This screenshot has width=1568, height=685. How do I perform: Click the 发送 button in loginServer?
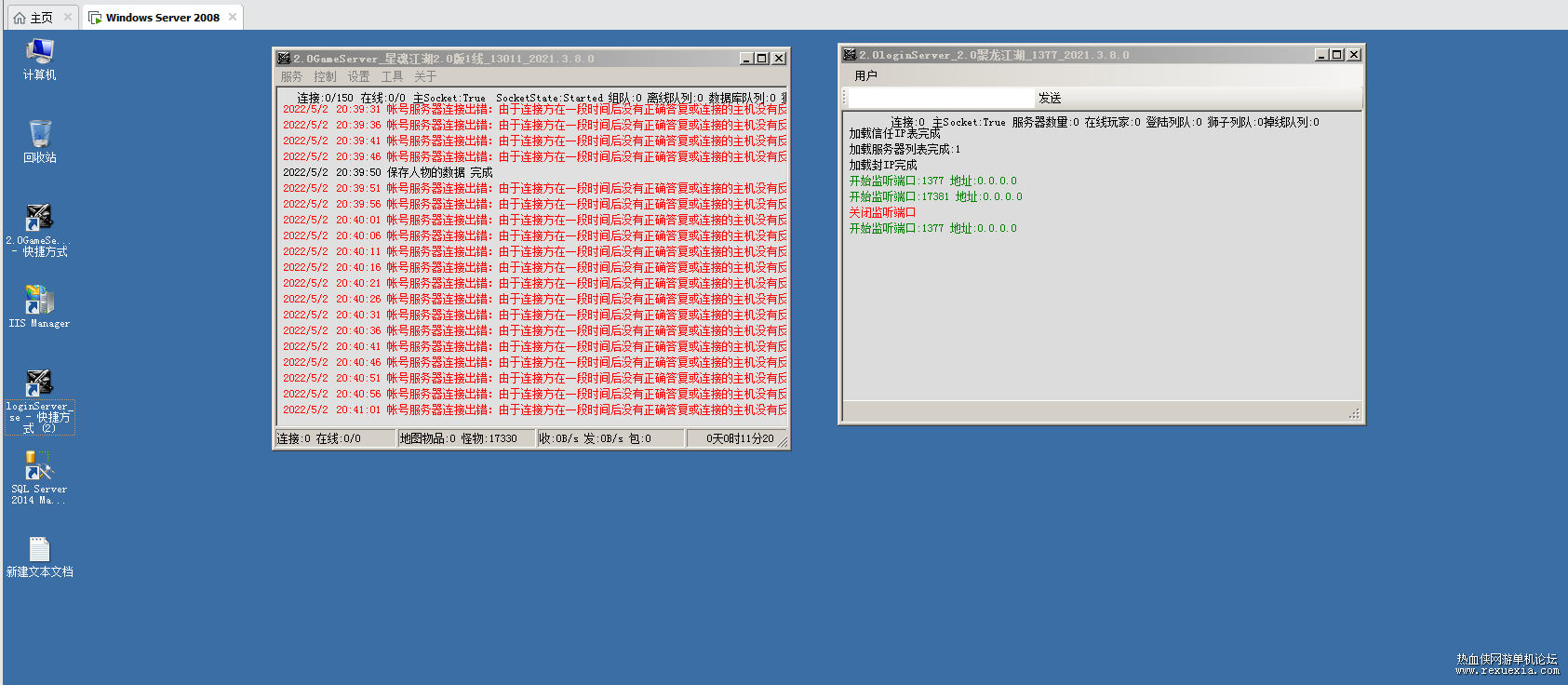(x=1050, y=98)
